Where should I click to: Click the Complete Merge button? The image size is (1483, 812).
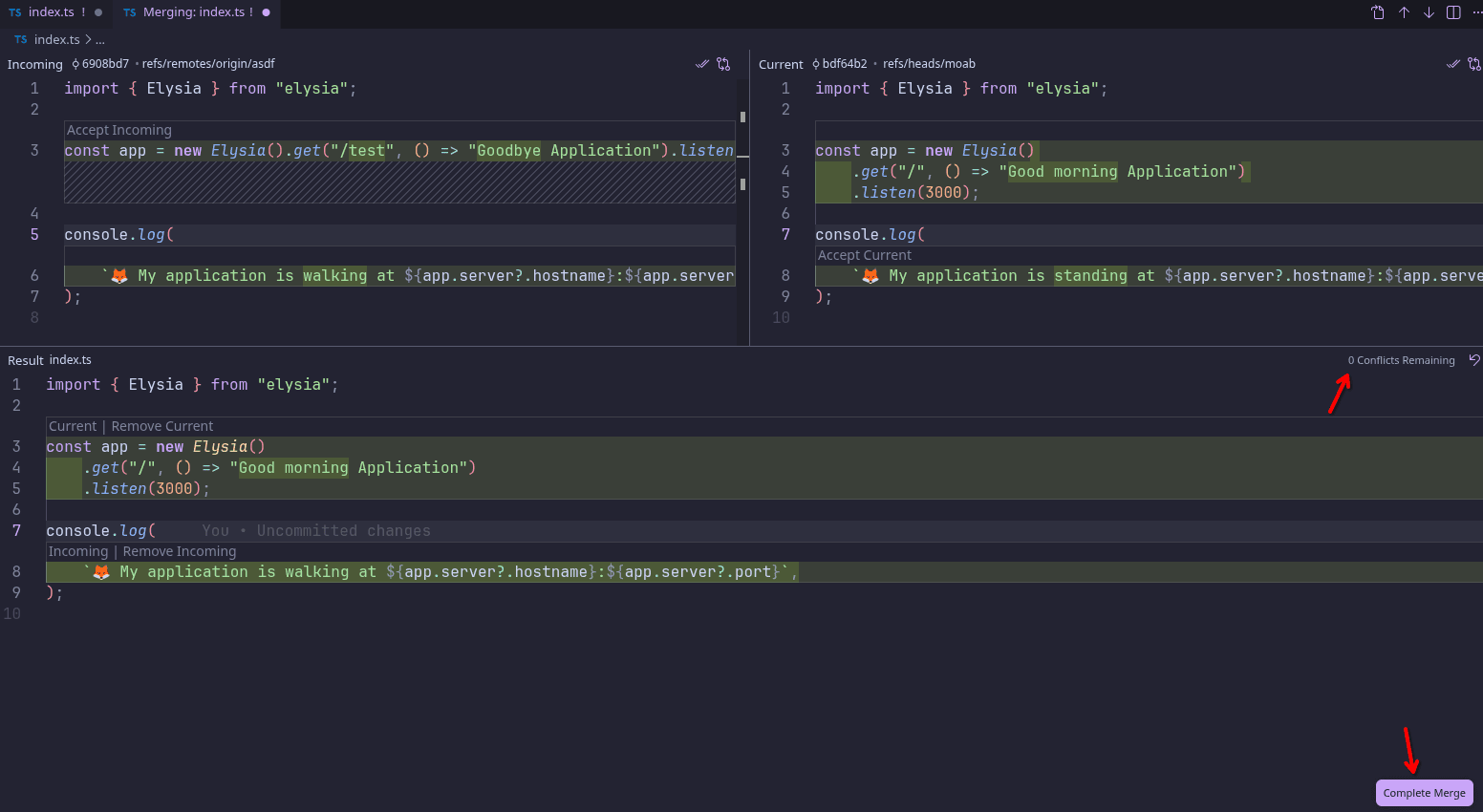click(x=1424, y=793)
